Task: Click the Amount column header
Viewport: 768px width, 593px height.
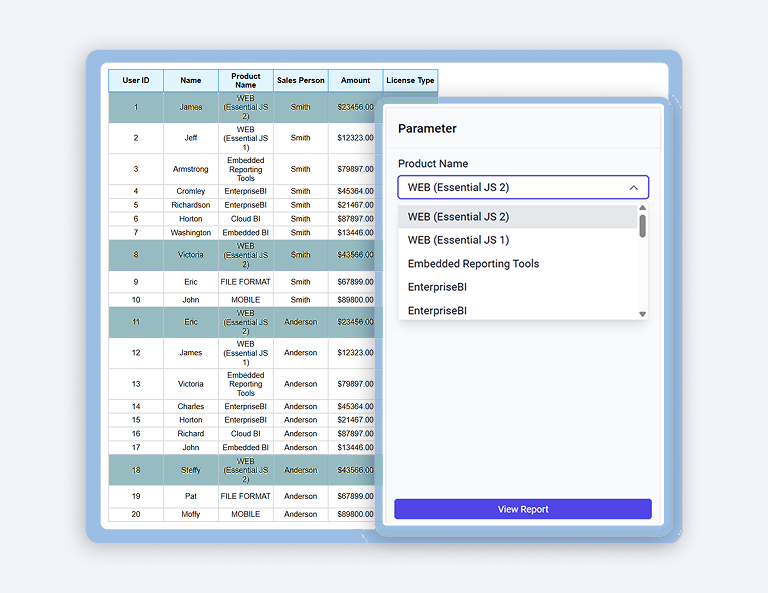Action: pos(356,80)
